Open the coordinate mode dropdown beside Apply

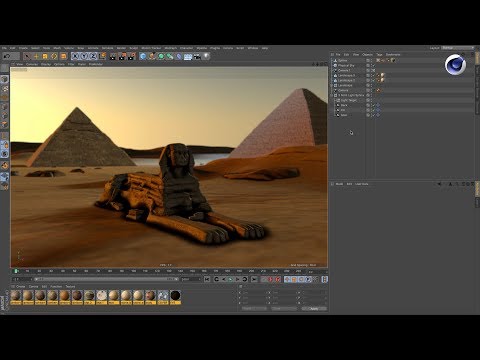(x=254, y=309)
